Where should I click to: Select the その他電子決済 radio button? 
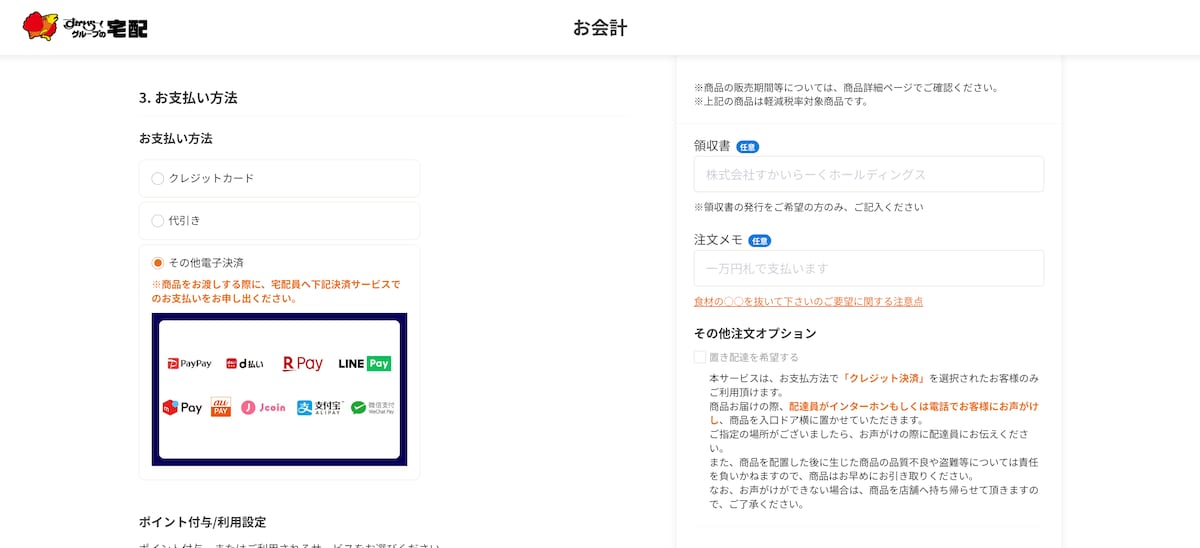[157, 263]
